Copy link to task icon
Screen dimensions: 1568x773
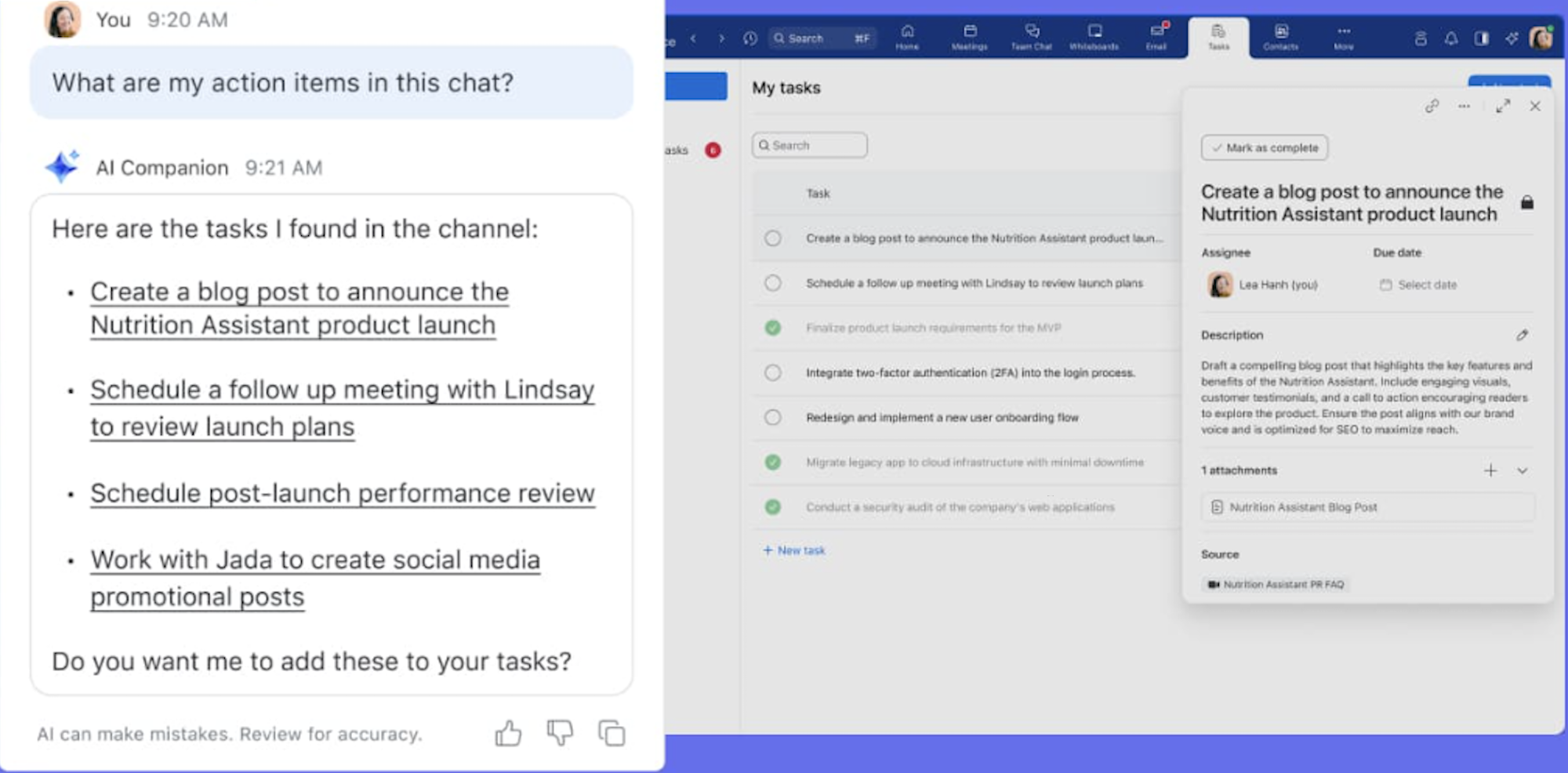[x=1432, y=106]
